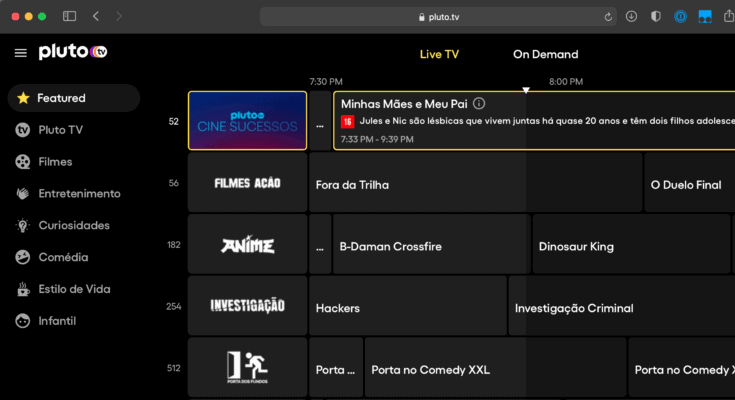Select the O Duelo Final program
This screenshot has height=400, width=735.
(x=690, y=182)
